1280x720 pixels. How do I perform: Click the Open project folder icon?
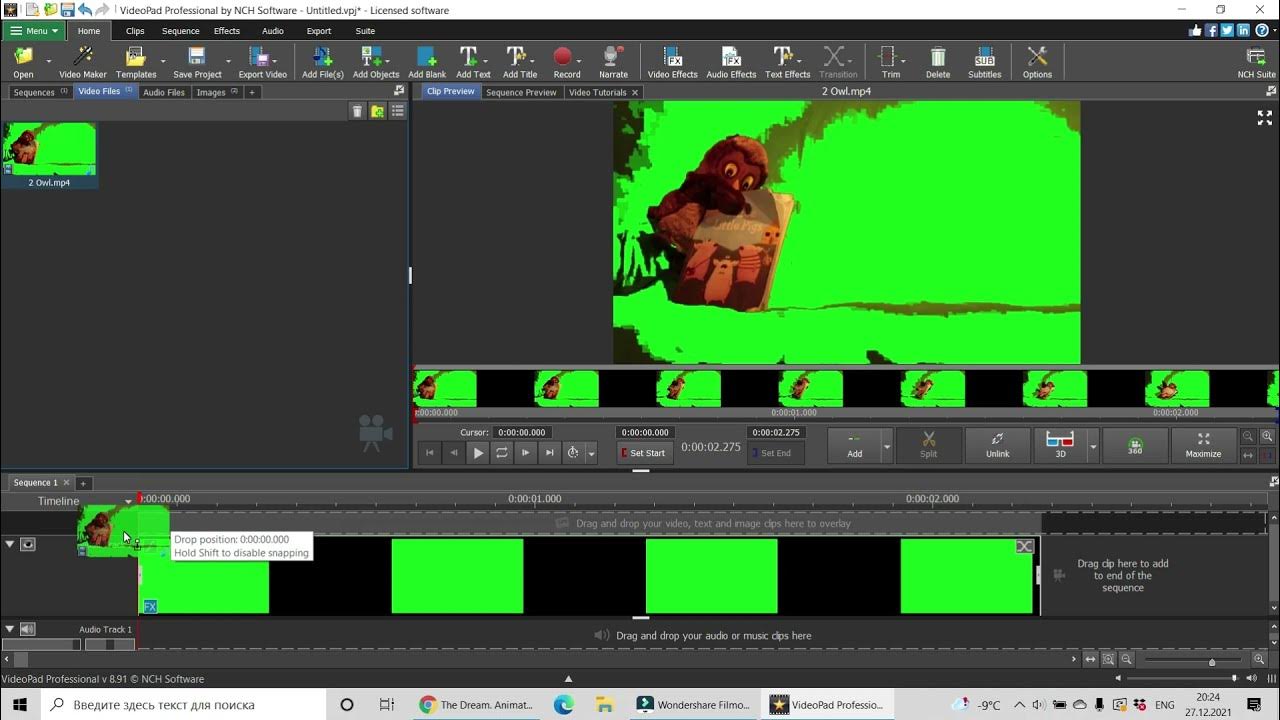tap(23, 62)
